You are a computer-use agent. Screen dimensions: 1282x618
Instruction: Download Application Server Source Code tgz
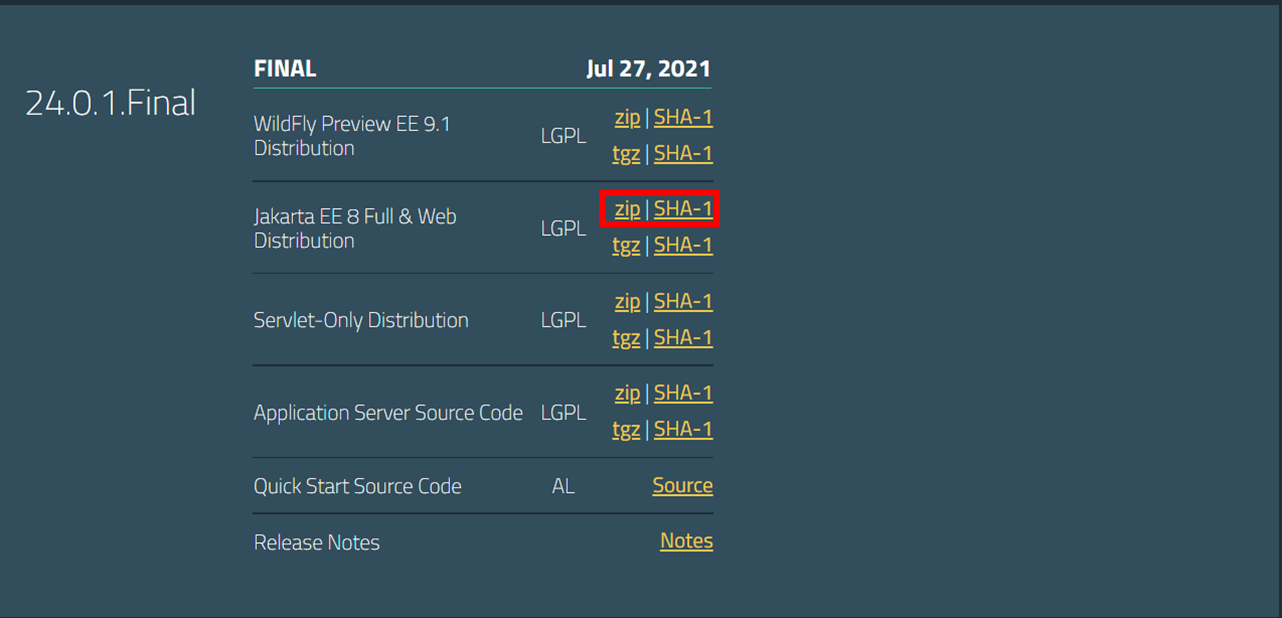point(626,430)
